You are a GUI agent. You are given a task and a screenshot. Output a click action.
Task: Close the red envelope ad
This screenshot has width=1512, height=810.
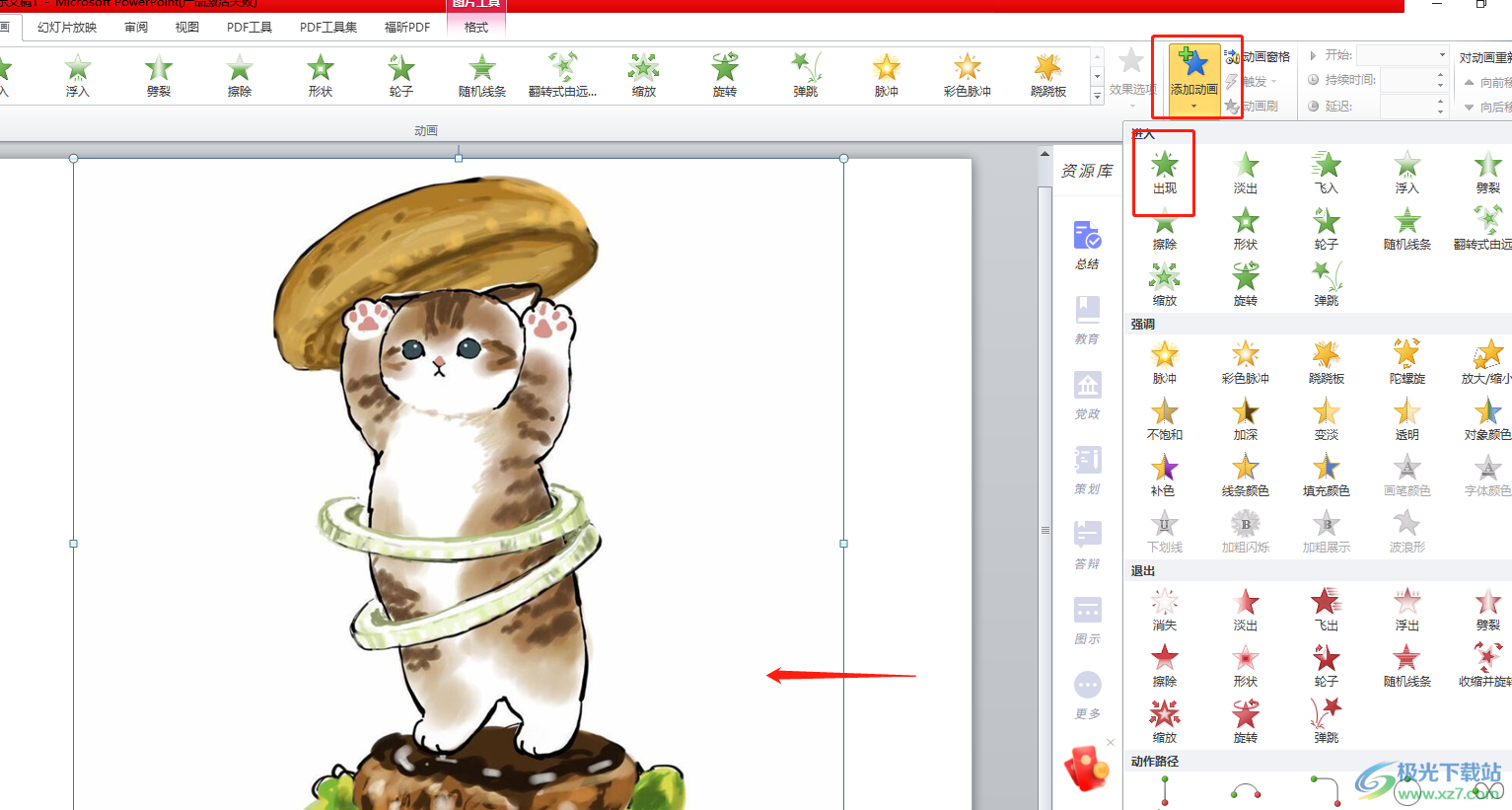1111,743
